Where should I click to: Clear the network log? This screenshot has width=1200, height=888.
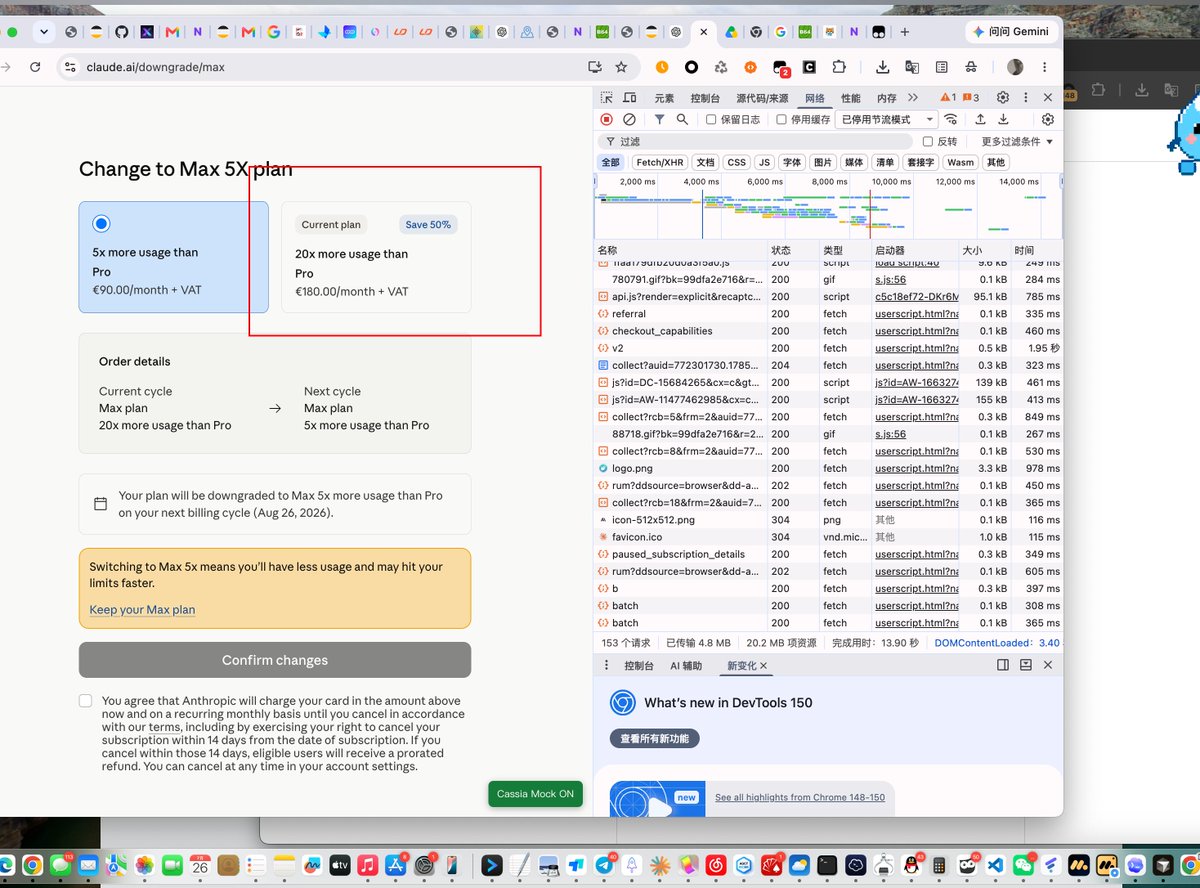coord(629,119)
